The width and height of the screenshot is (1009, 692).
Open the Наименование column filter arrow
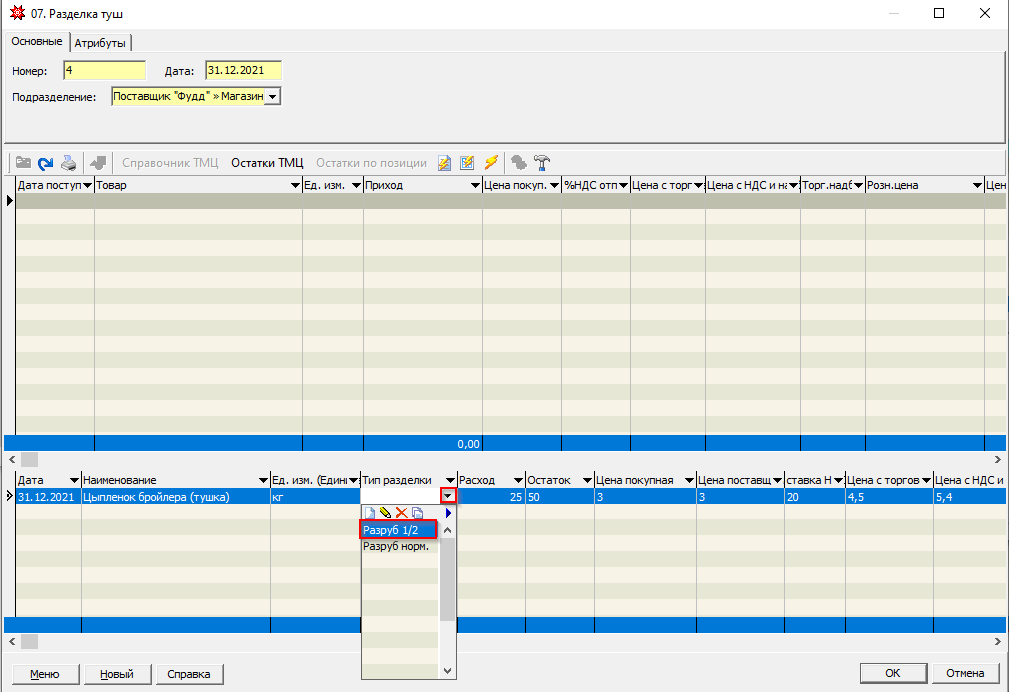[263, 481]
